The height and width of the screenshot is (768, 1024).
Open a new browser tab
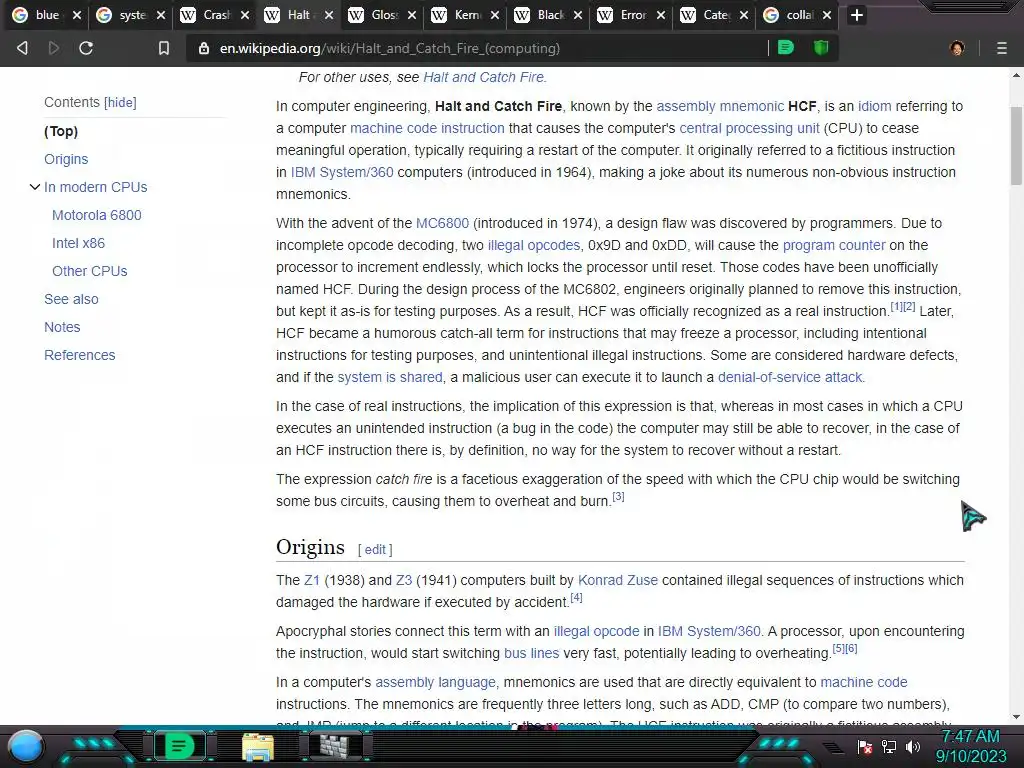click(x=857, y=15)
